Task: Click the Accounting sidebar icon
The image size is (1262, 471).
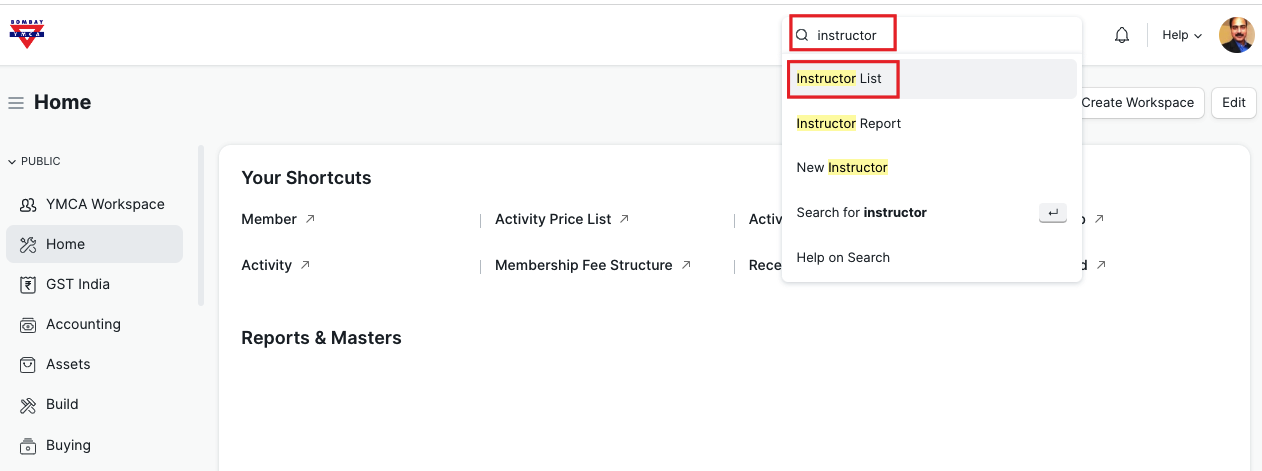Action: click(28, 324)
